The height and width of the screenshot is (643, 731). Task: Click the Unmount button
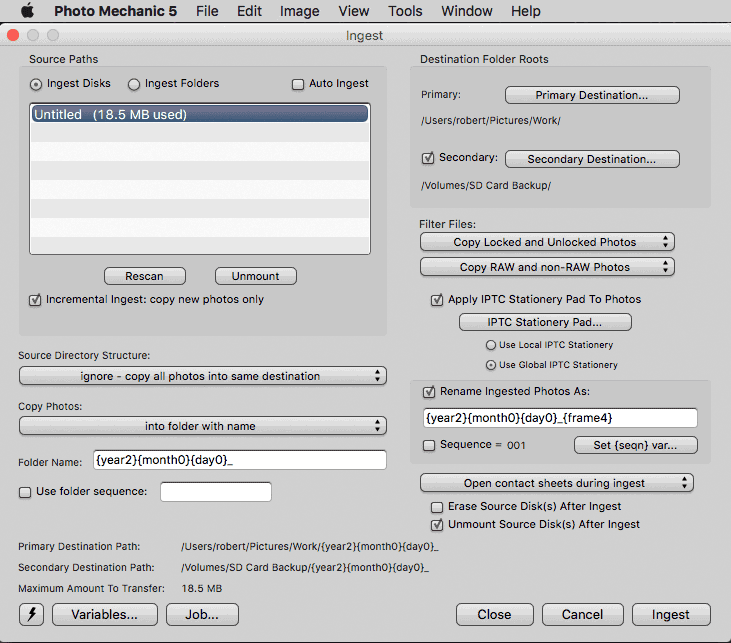tap(255, 276)
